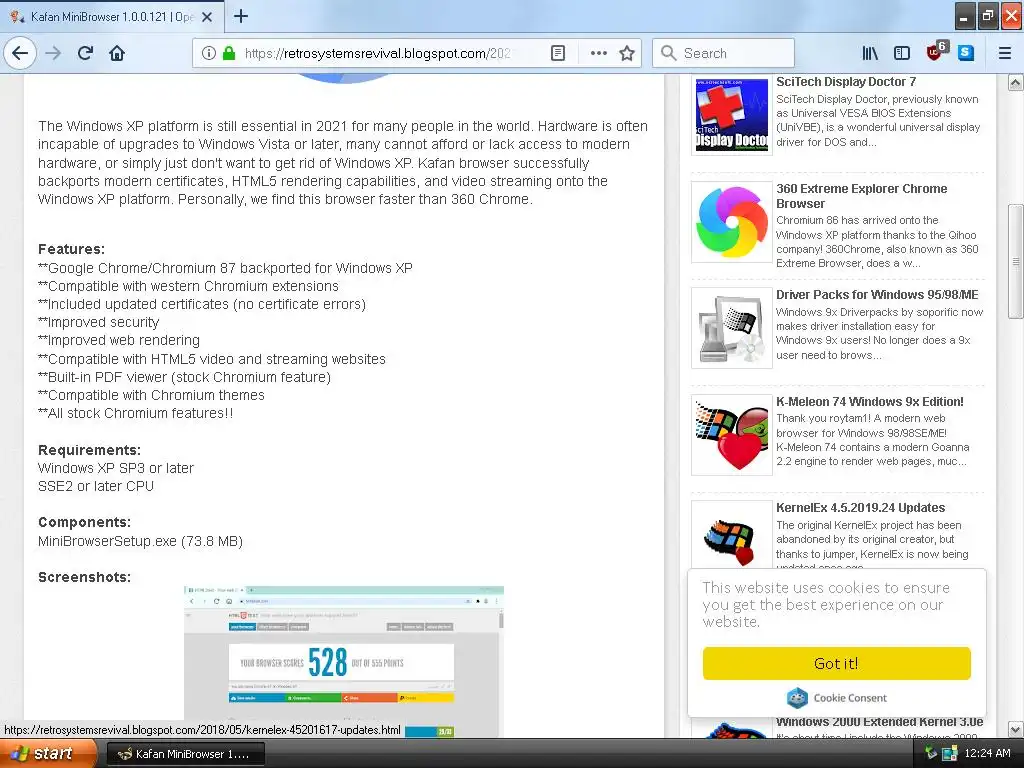Click '**Built-in PDF viewer' feature line
Viewport: 1024px width, 768px height.
184,377
